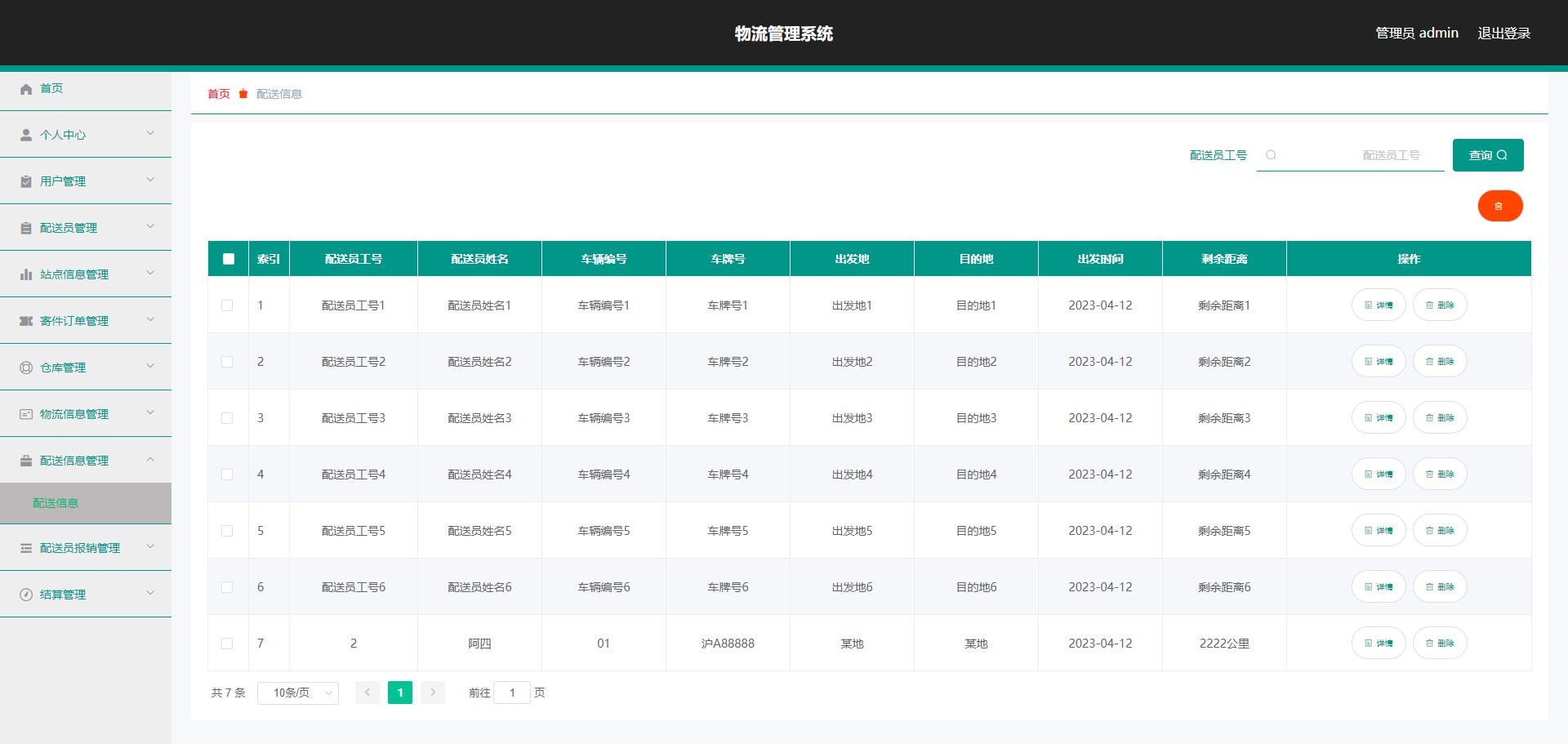Check the checkbox for row 1
1568x744 pixels.
[227, 305]
